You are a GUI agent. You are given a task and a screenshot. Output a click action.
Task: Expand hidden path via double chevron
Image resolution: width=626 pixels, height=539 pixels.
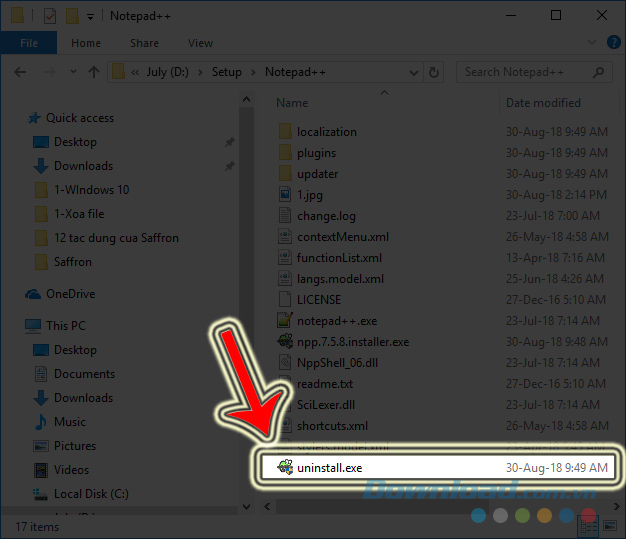tap(135, 72)
